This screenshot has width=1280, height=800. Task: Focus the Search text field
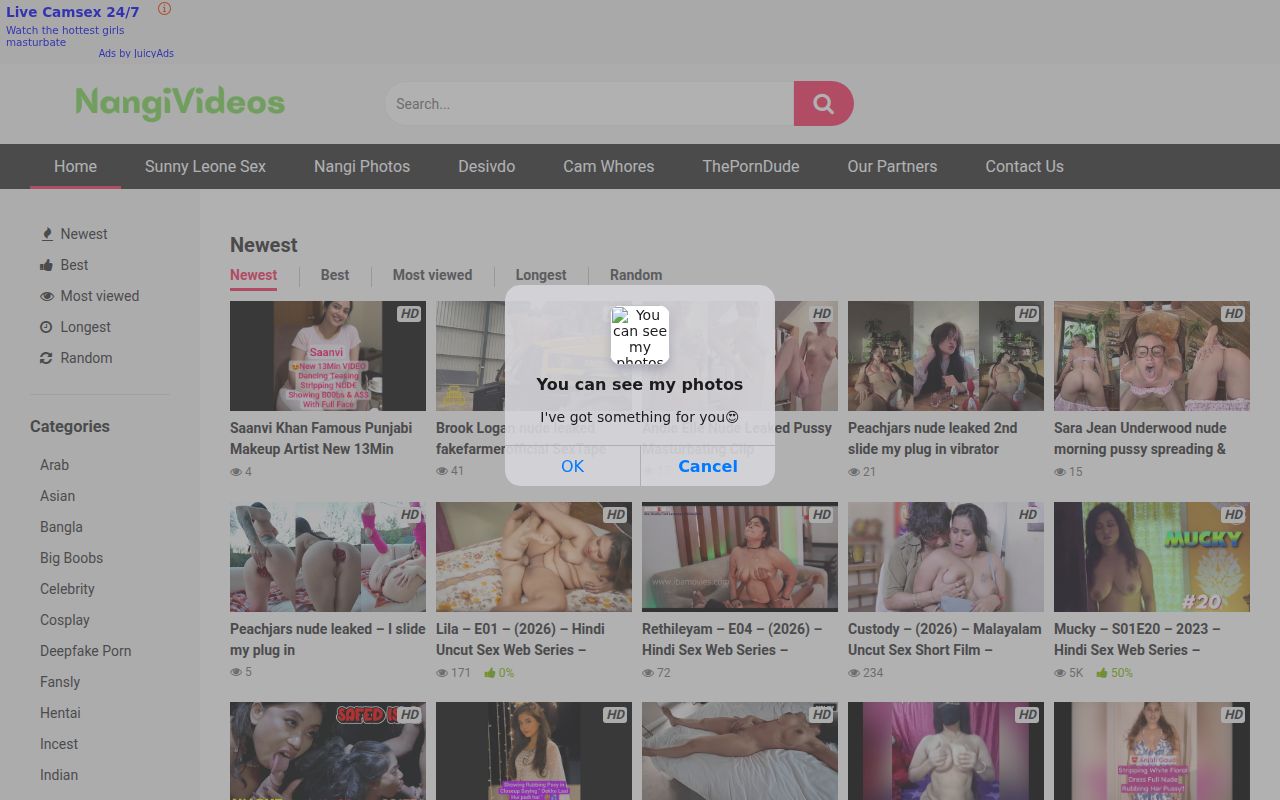[589, 104]
